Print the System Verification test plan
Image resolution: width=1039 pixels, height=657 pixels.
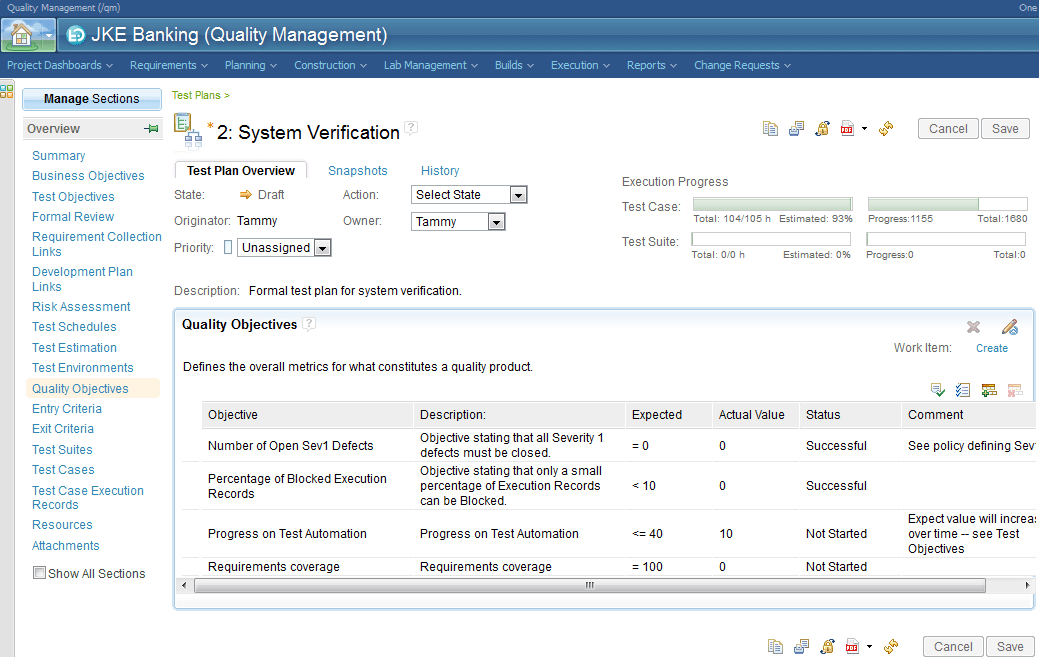(796, 128)
